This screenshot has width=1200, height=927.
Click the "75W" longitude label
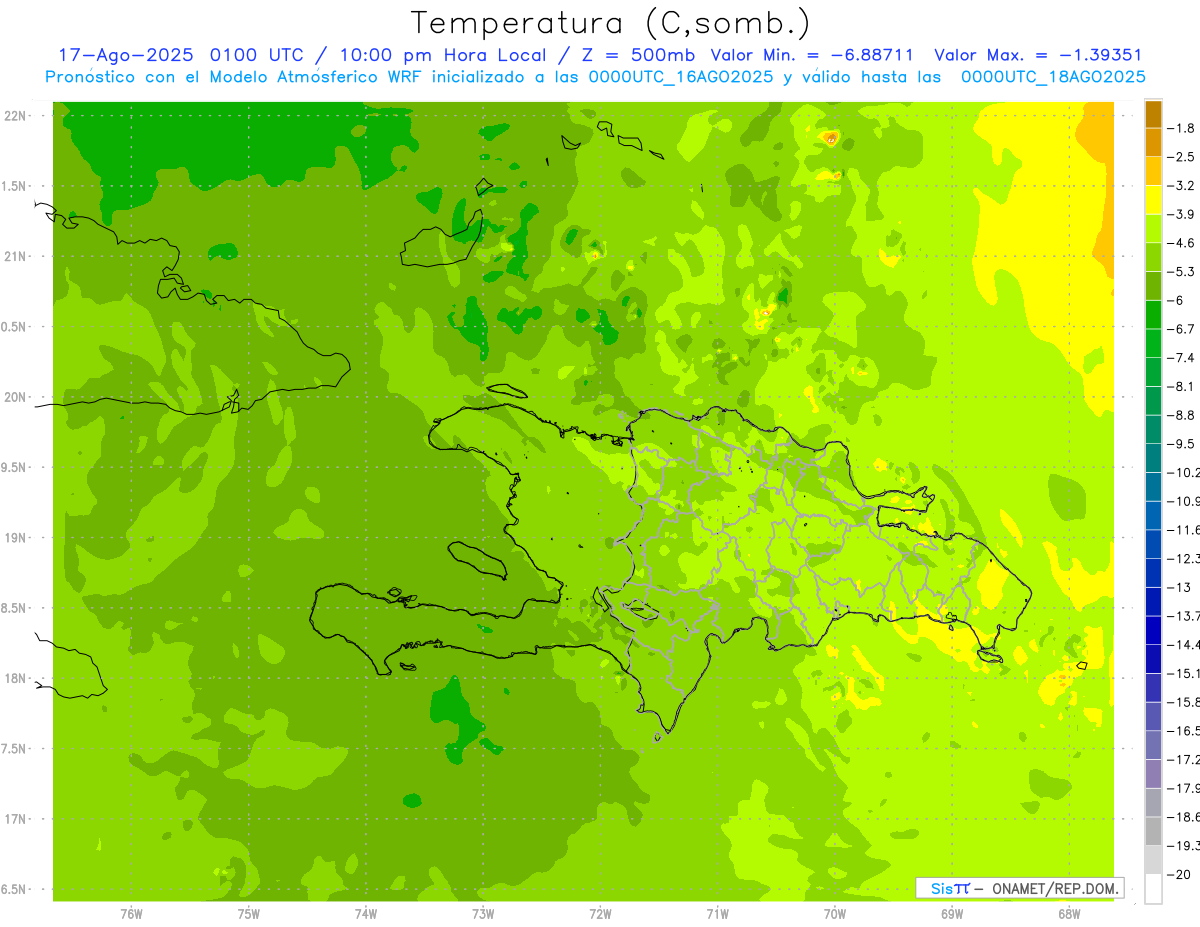[x=249, y=914]
